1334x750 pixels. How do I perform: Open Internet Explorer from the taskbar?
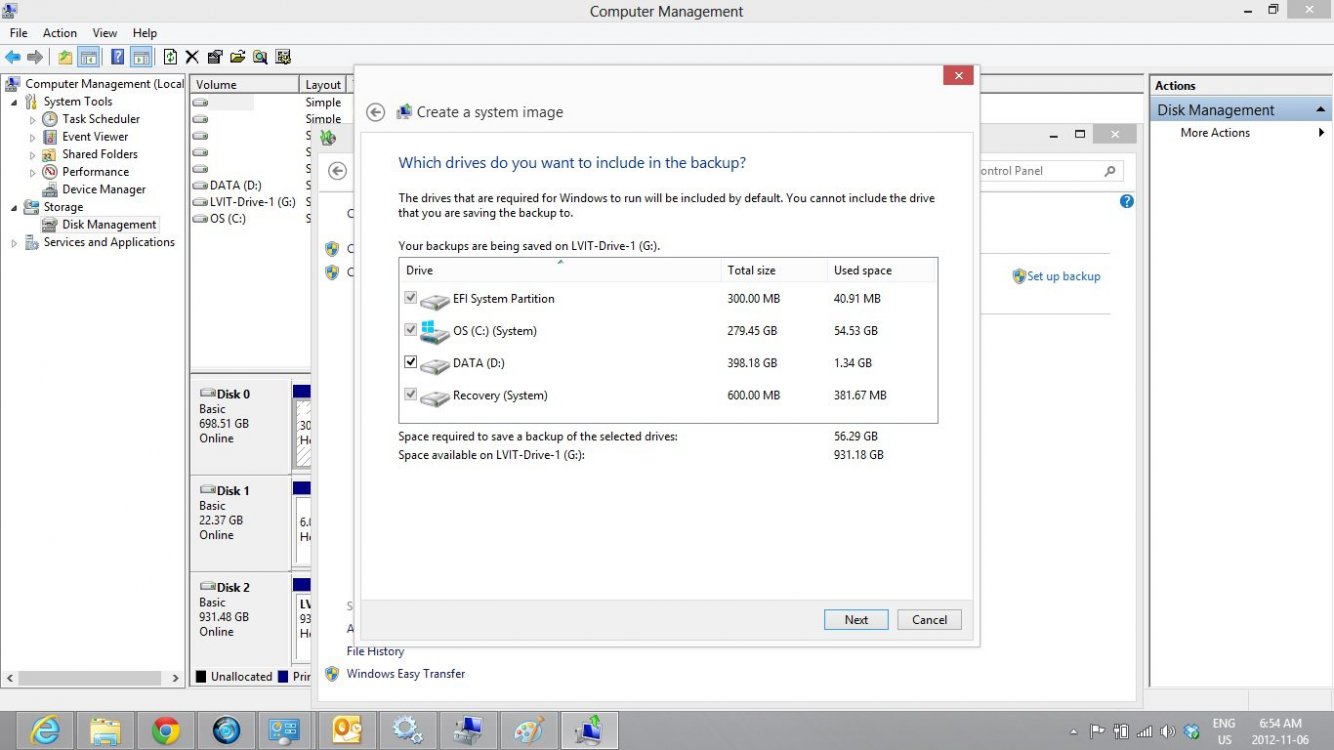(x=45, y=730)
